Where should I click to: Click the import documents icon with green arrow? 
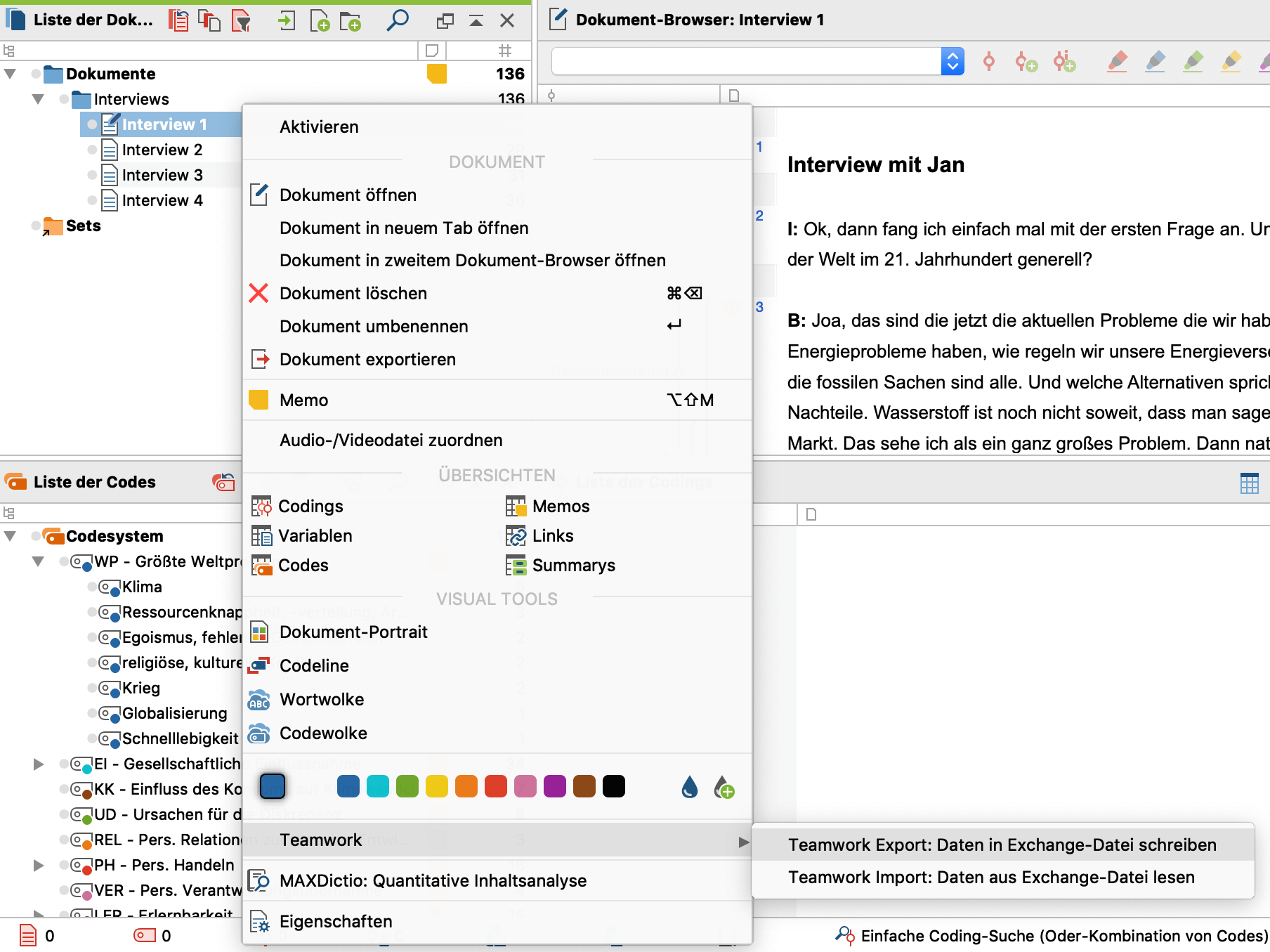coord(285,20)
